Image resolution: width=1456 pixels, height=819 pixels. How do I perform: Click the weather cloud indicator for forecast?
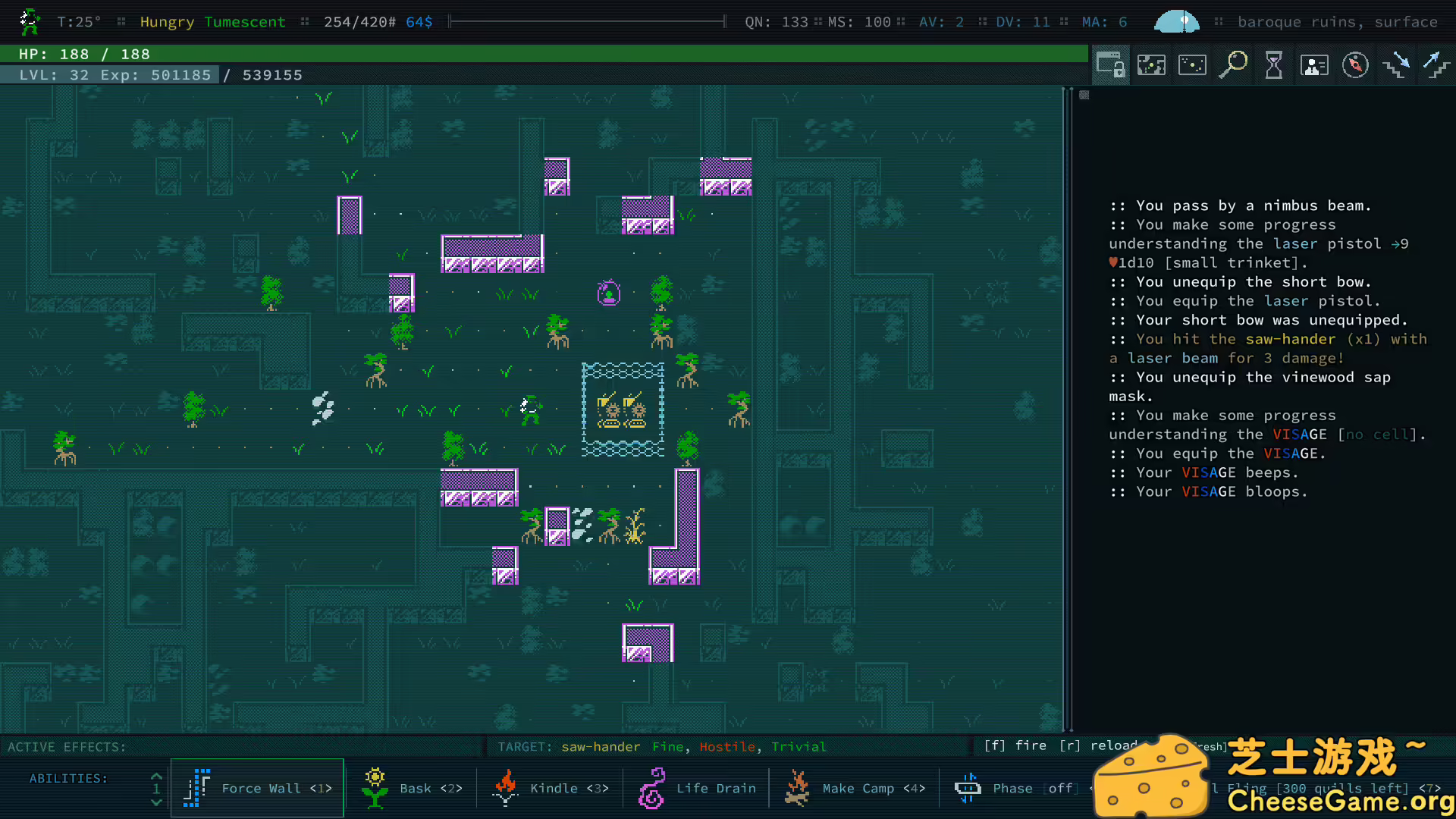click(1175, 21)
